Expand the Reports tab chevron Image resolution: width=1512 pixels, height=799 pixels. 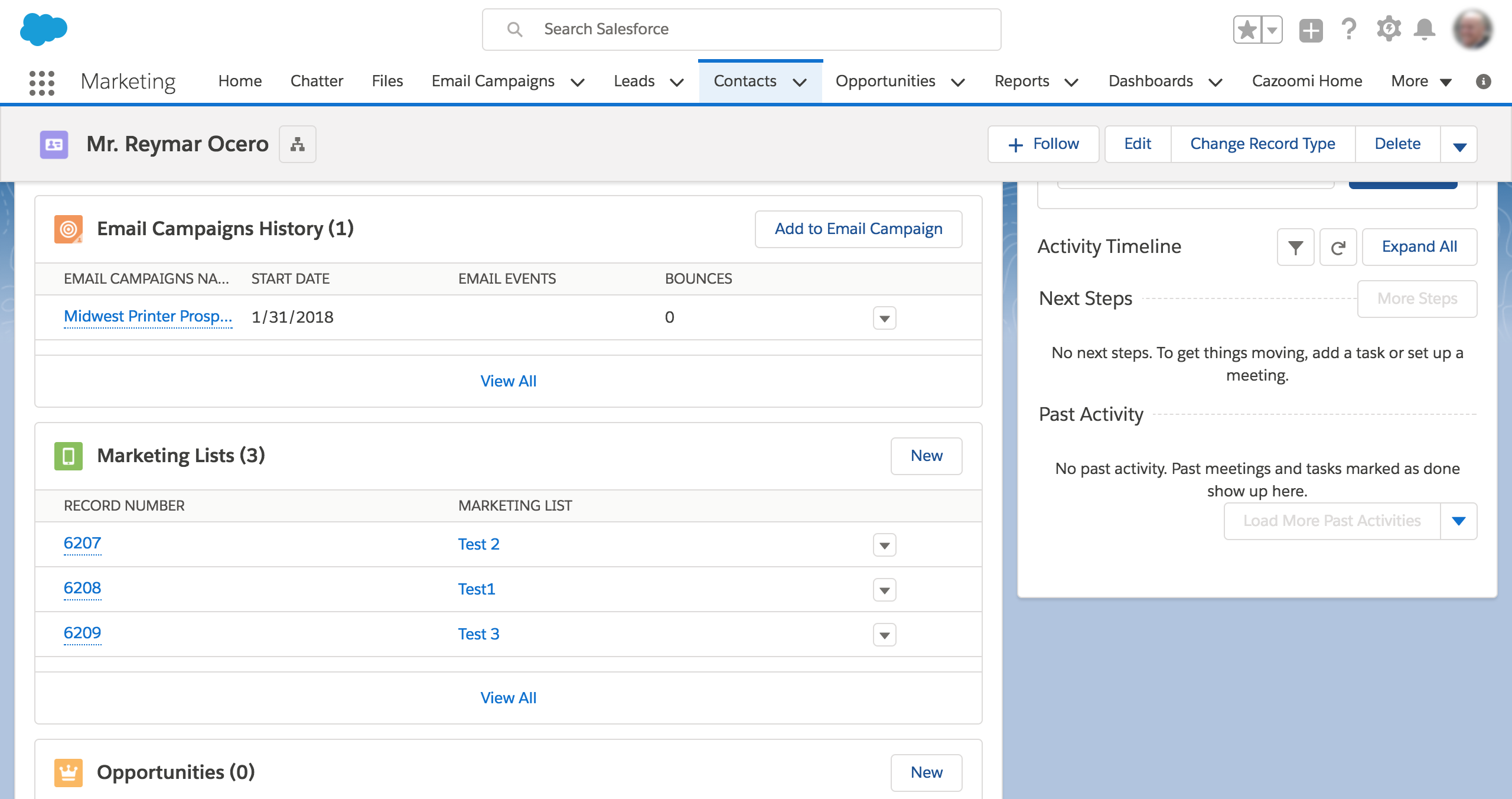coord(1071,82)
